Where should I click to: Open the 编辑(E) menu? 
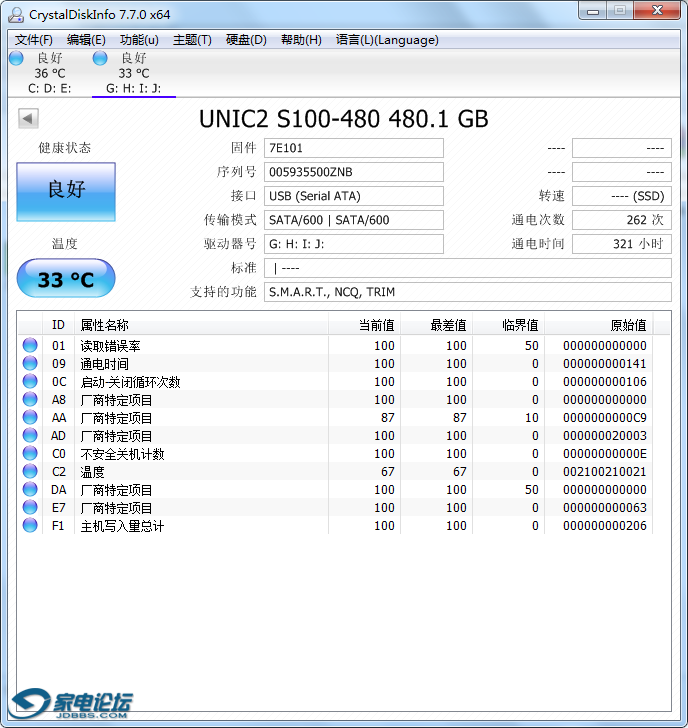(86, 40)
